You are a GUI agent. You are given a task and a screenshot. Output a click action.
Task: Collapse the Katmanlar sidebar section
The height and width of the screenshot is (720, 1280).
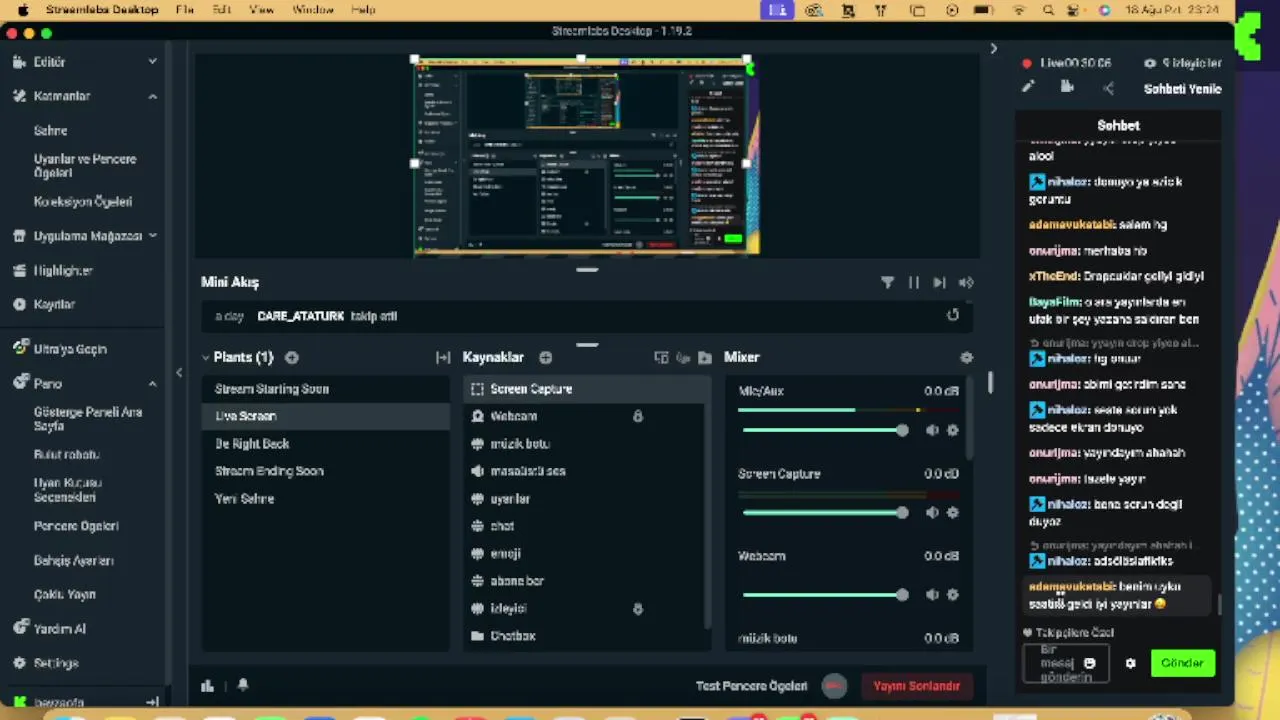pos(152,96)
